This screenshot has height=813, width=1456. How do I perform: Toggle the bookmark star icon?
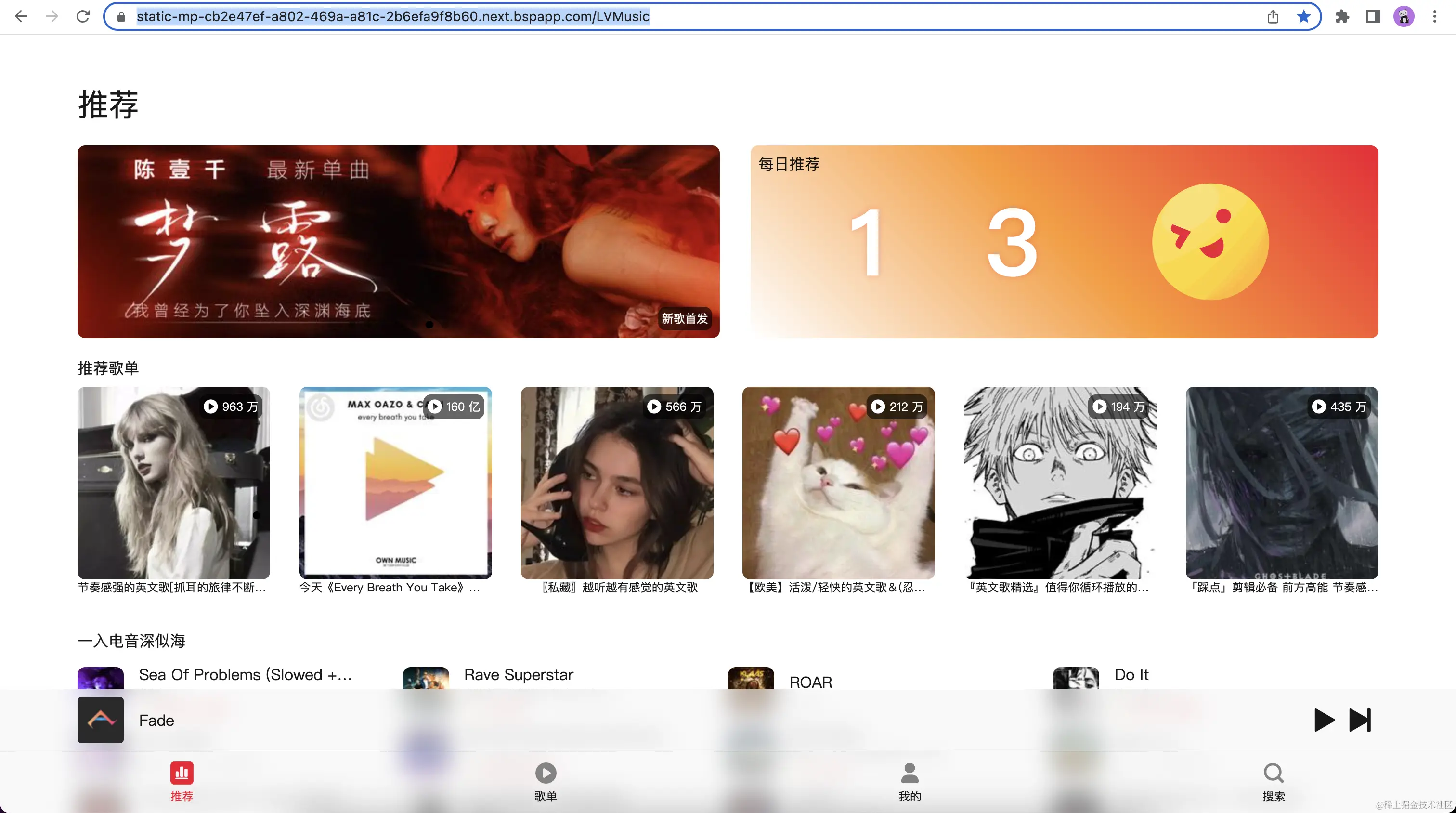(x=1303, y=16)
